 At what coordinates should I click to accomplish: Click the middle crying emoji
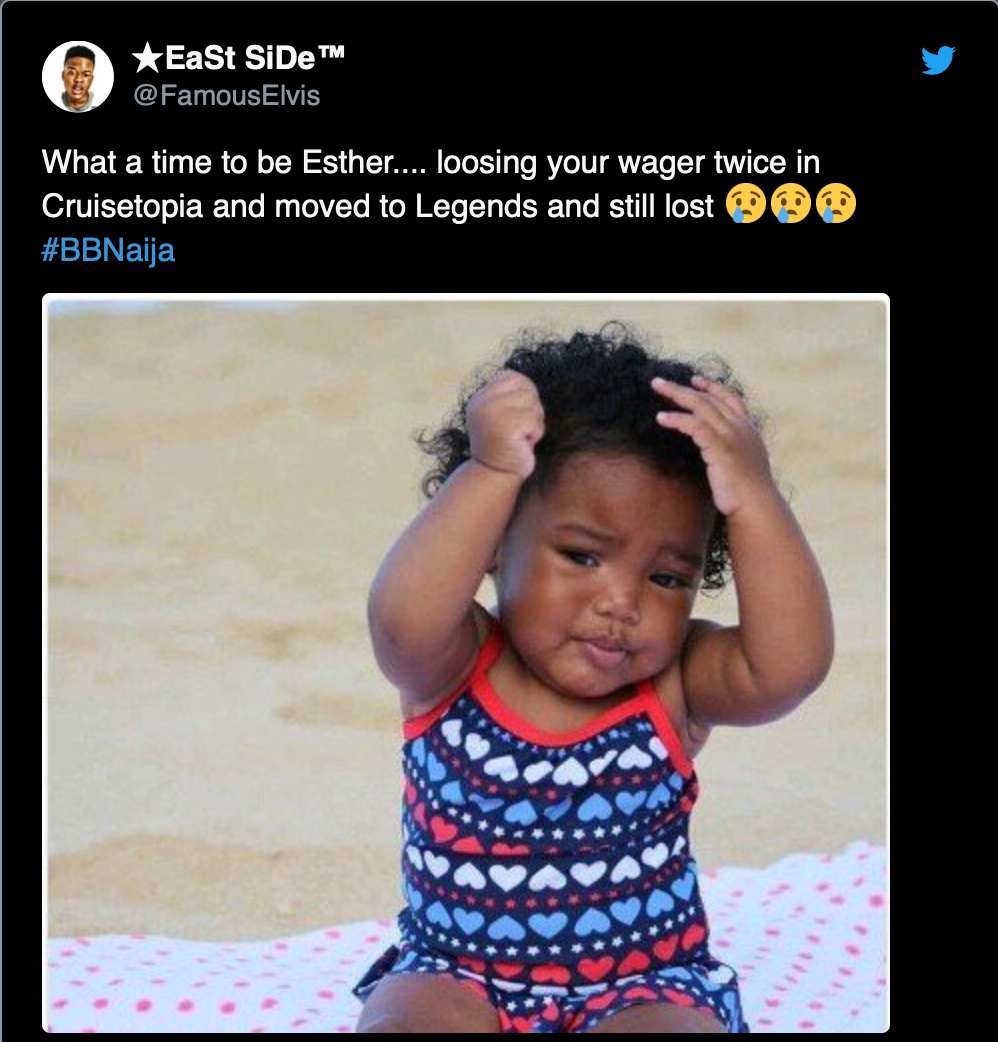tap(790, 205)
